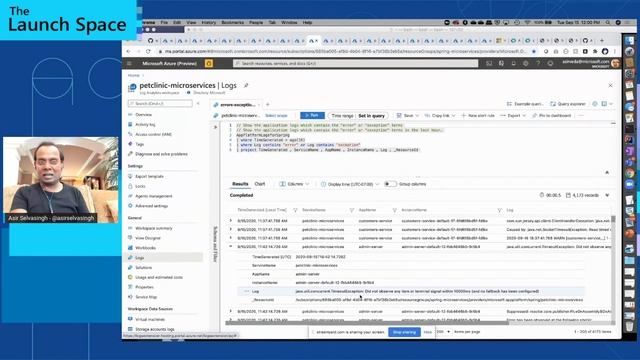Click Time range Set in query
Image resolution: width=640 pixels, height=360 pixels.
point(358,116)
